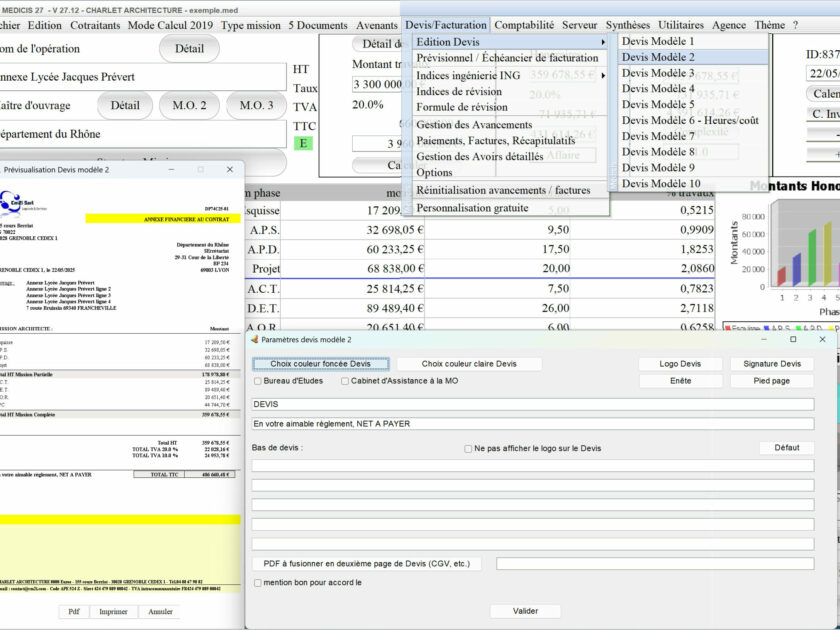
Task: Open the Synthèses menu
Action: [628, 25]
